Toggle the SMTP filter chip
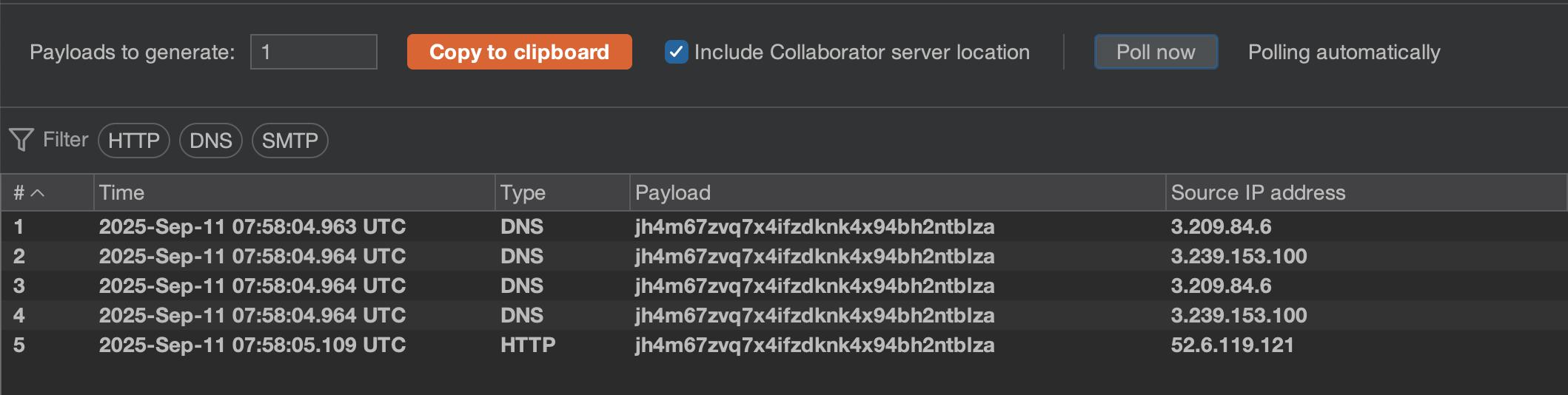 [x=289, y=141]
